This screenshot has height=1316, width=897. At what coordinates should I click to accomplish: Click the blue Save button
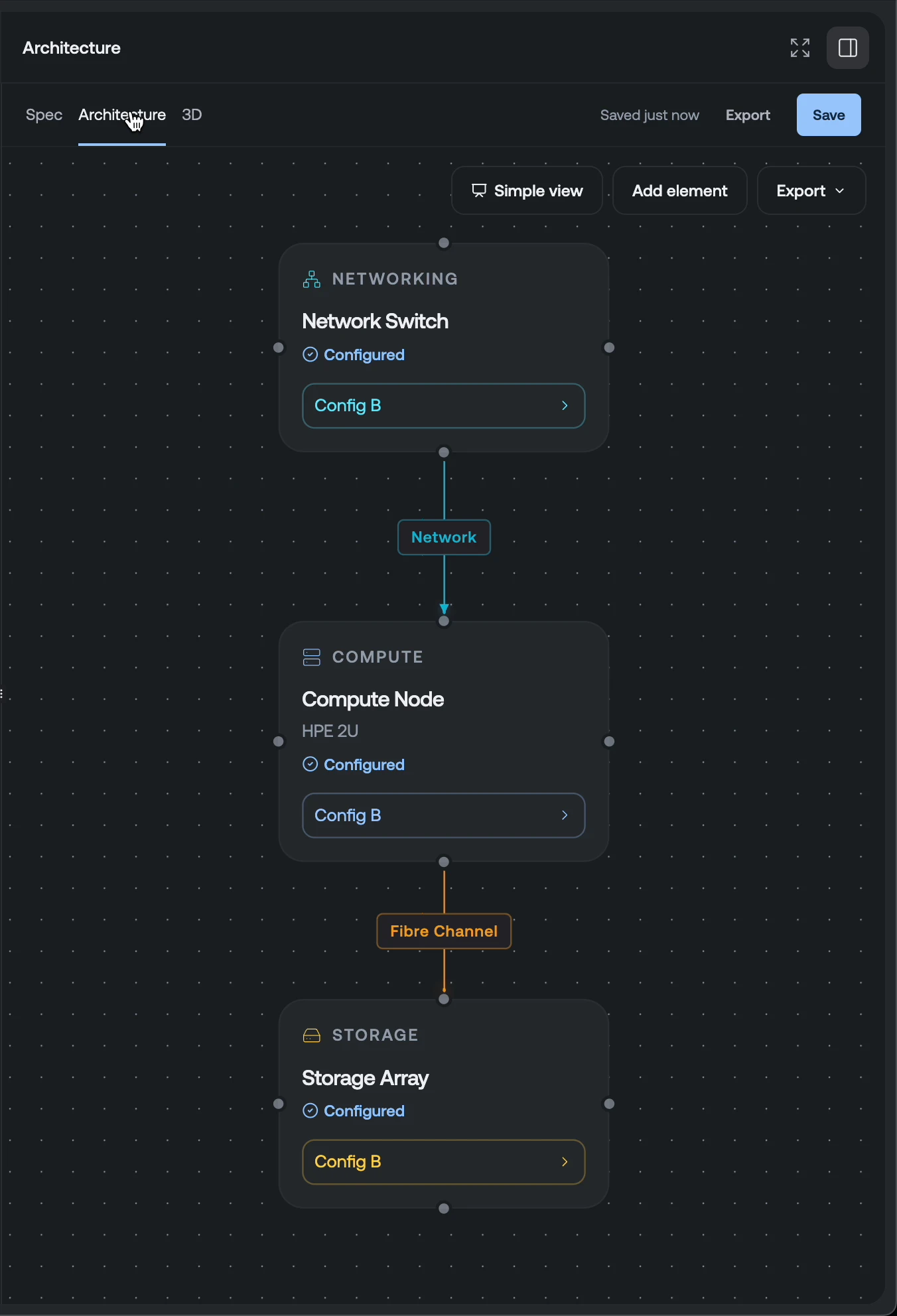pos(829,115)
